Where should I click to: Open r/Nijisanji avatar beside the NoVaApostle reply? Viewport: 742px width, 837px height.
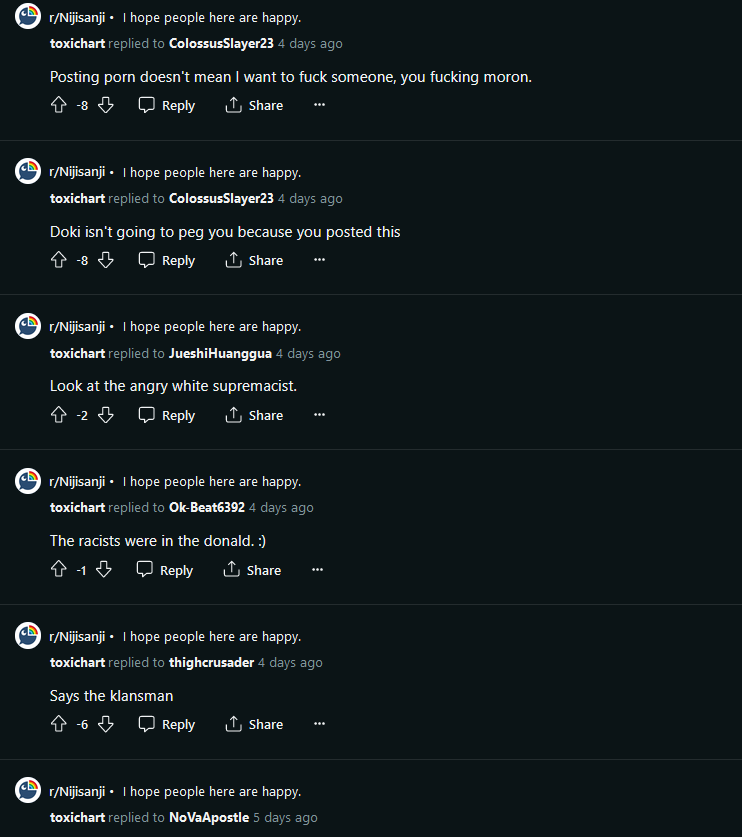tap(28, 790)
